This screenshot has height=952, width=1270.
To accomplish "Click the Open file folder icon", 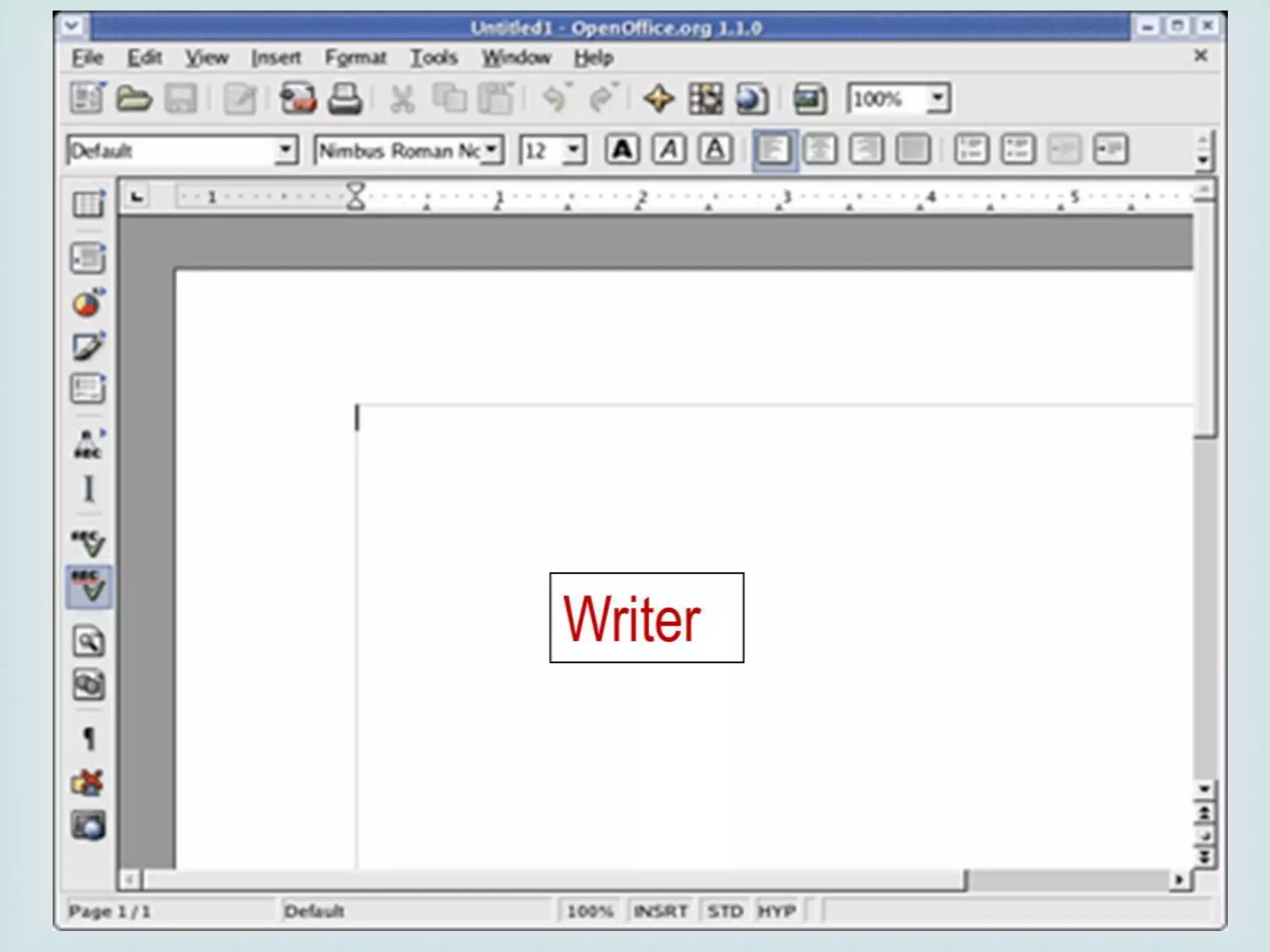I will click(x=134, y=99).
